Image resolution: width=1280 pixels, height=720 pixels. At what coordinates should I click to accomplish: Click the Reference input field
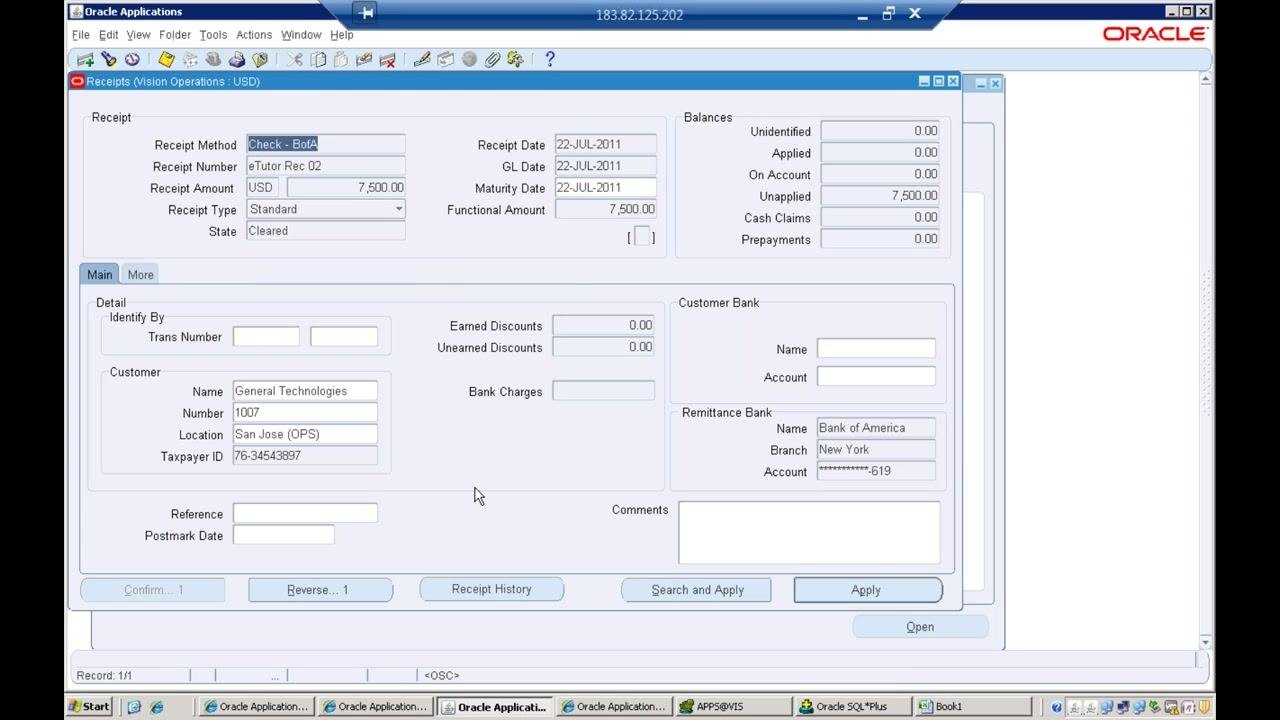(x=305, y=514)
